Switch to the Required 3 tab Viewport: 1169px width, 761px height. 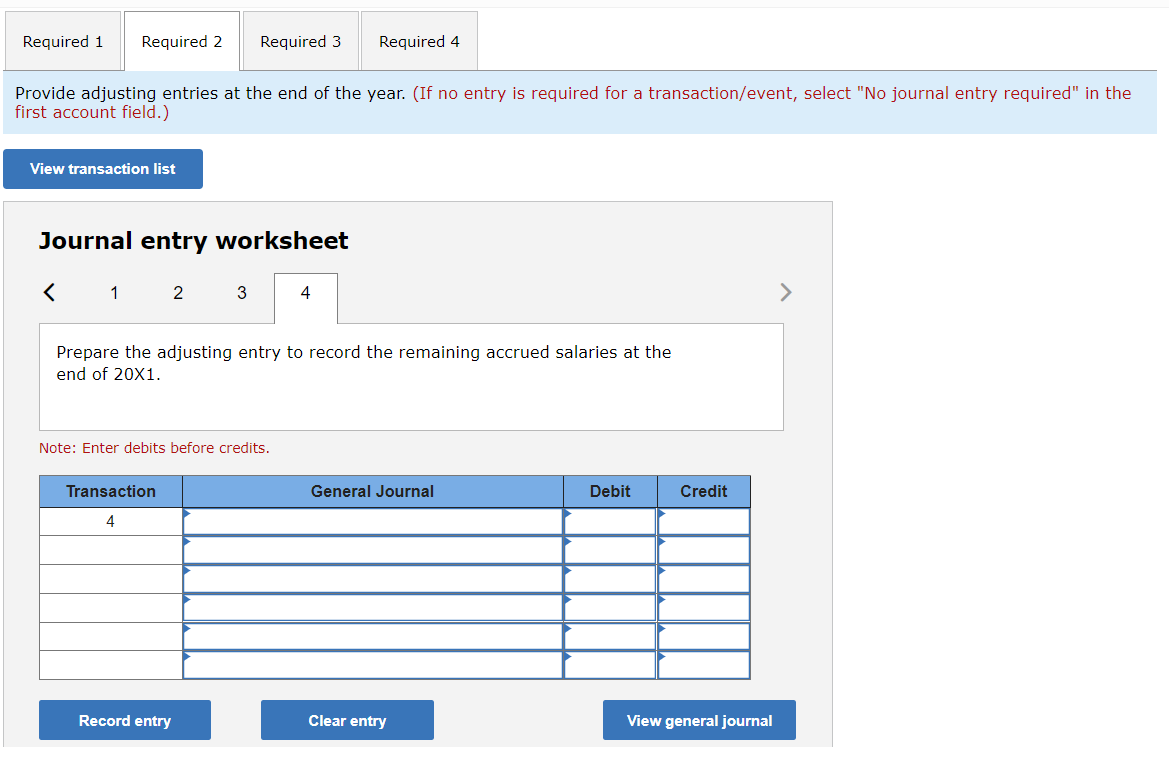coord(300,41)
